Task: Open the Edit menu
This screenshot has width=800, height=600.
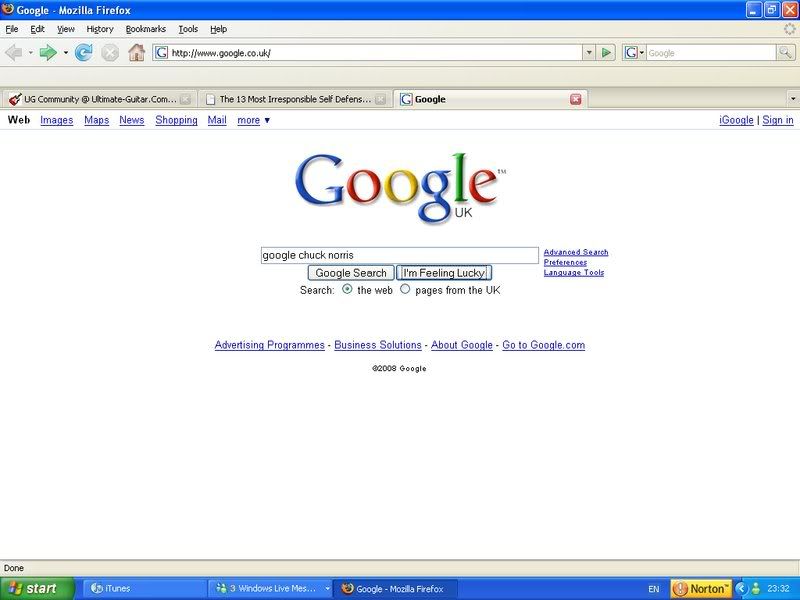Action: pos(37,29)
